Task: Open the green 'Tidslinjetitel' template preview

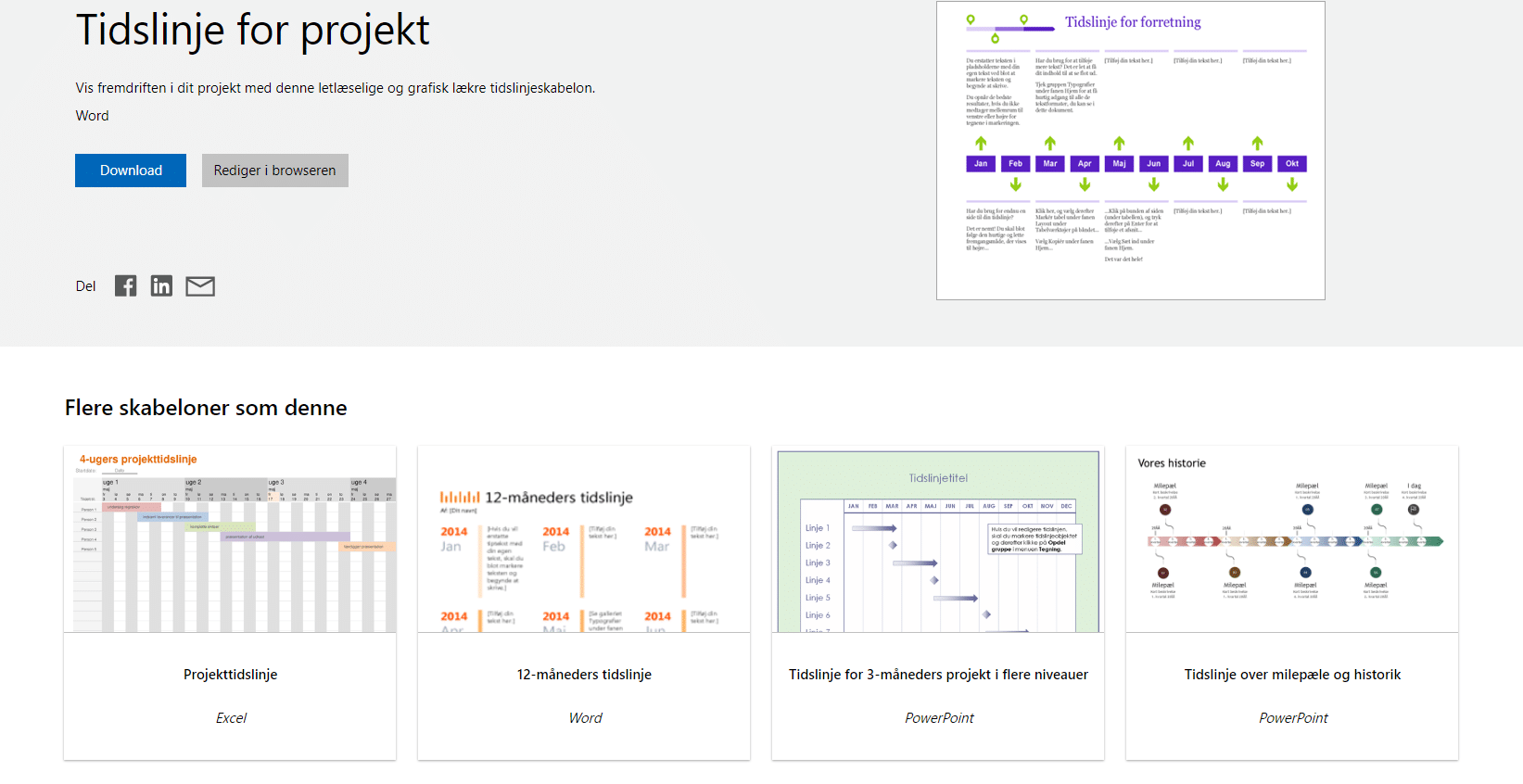Action: tap(938, 539)
